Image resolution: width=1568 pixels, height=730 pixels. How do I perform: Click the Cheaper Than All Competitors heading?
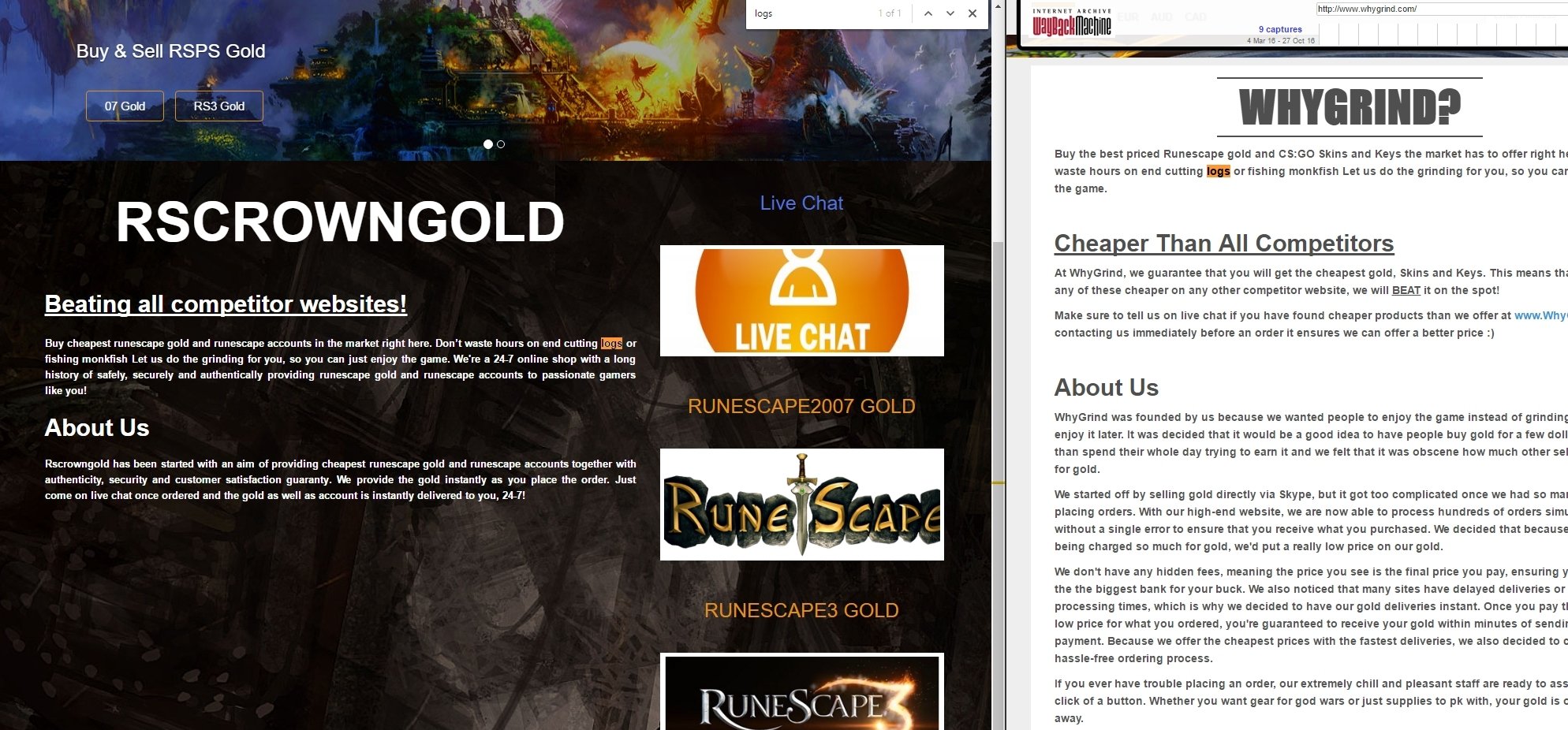click(1224, 243)
